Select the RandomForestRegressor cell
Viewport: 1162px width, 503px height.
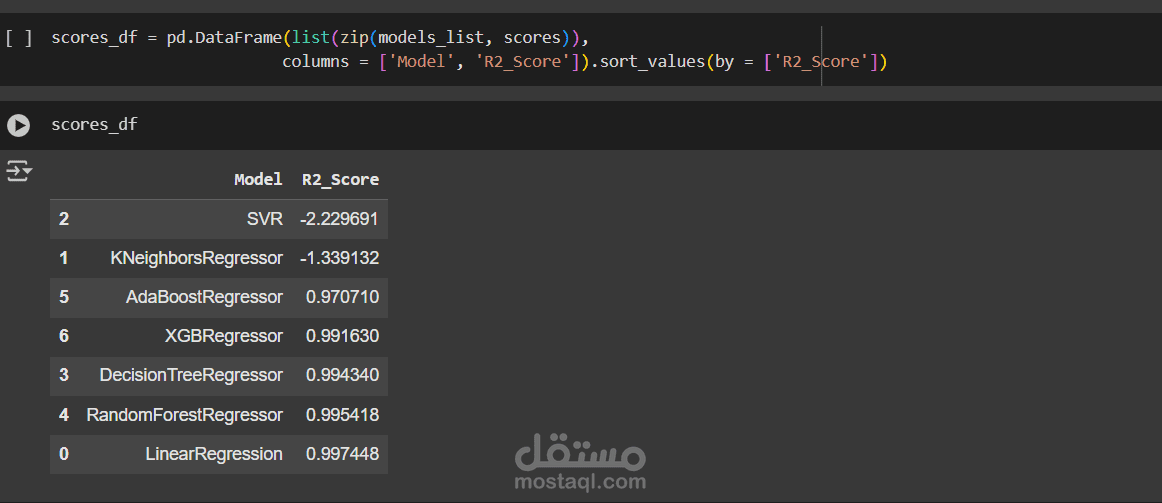tap(185, 415)
